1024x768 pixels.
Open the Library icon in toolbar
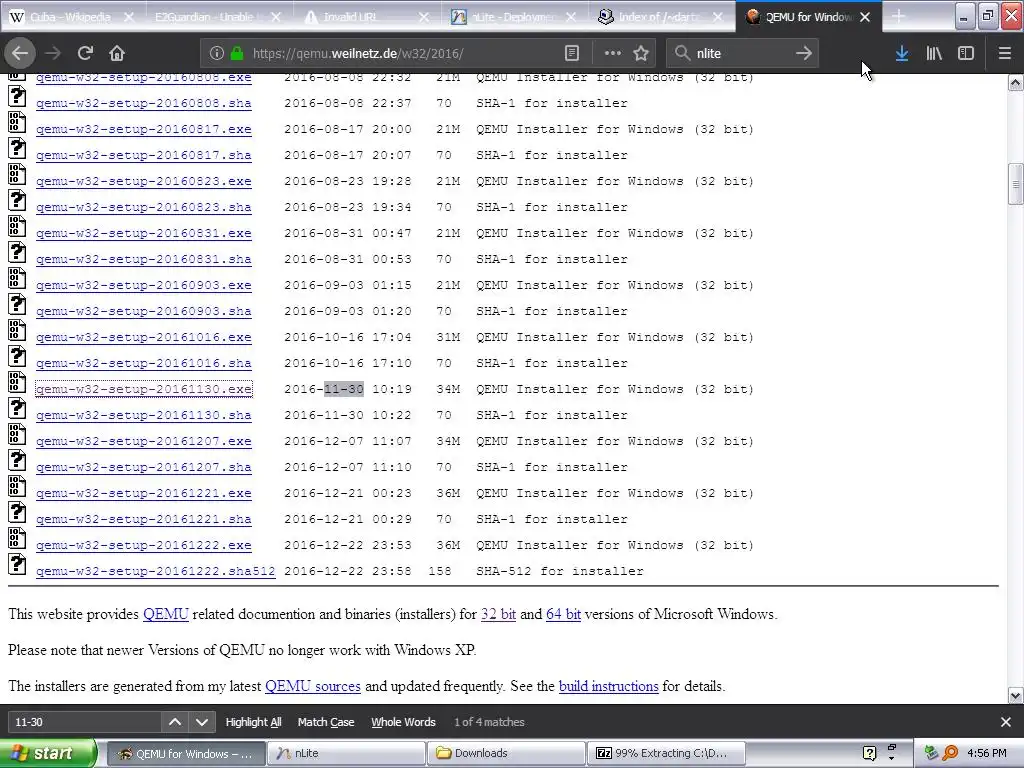click(934, 54)
